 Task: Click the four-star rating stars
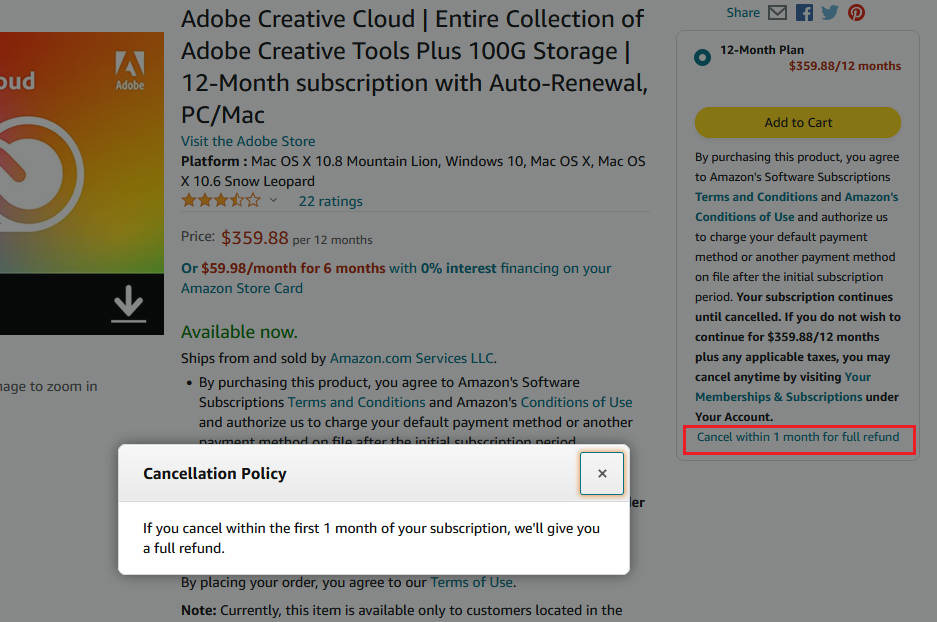coord(217,200)
